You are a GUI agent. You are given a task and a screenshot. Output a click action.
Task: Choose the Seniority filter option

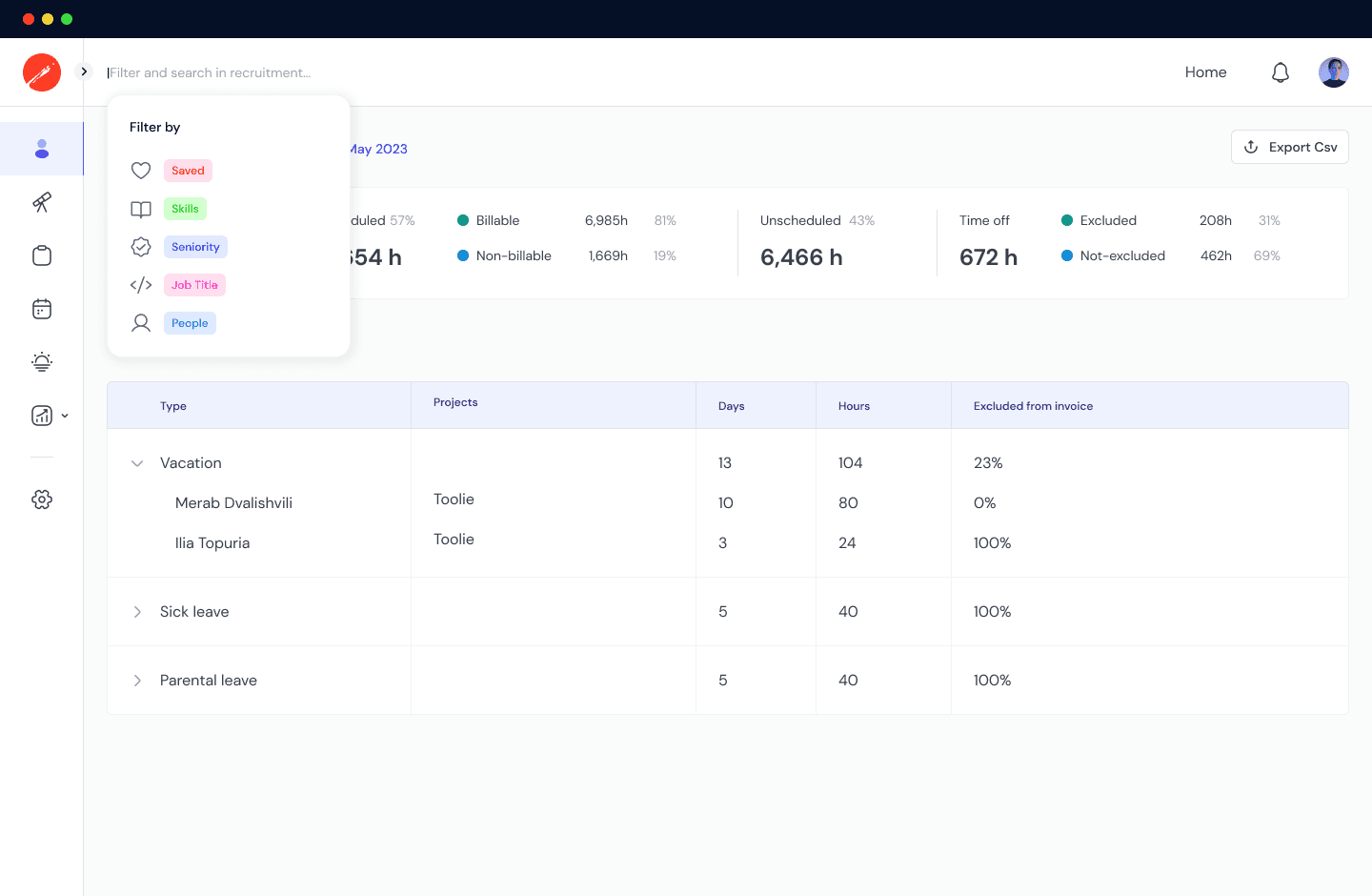pos(195,247)
